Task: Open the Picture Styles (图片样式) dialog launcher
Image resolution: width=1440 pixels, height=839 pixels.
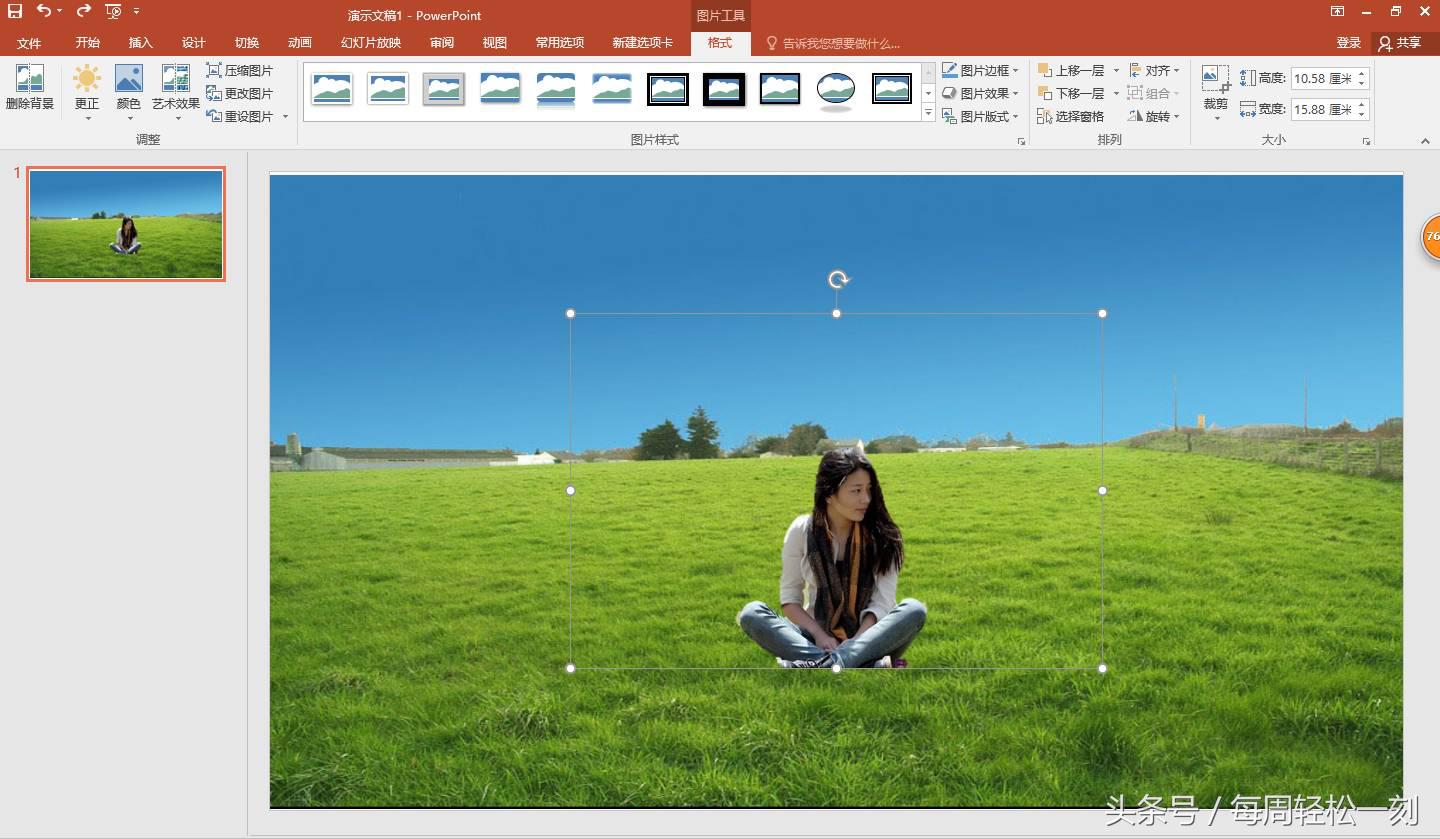Action: (x=1021, y=142)
